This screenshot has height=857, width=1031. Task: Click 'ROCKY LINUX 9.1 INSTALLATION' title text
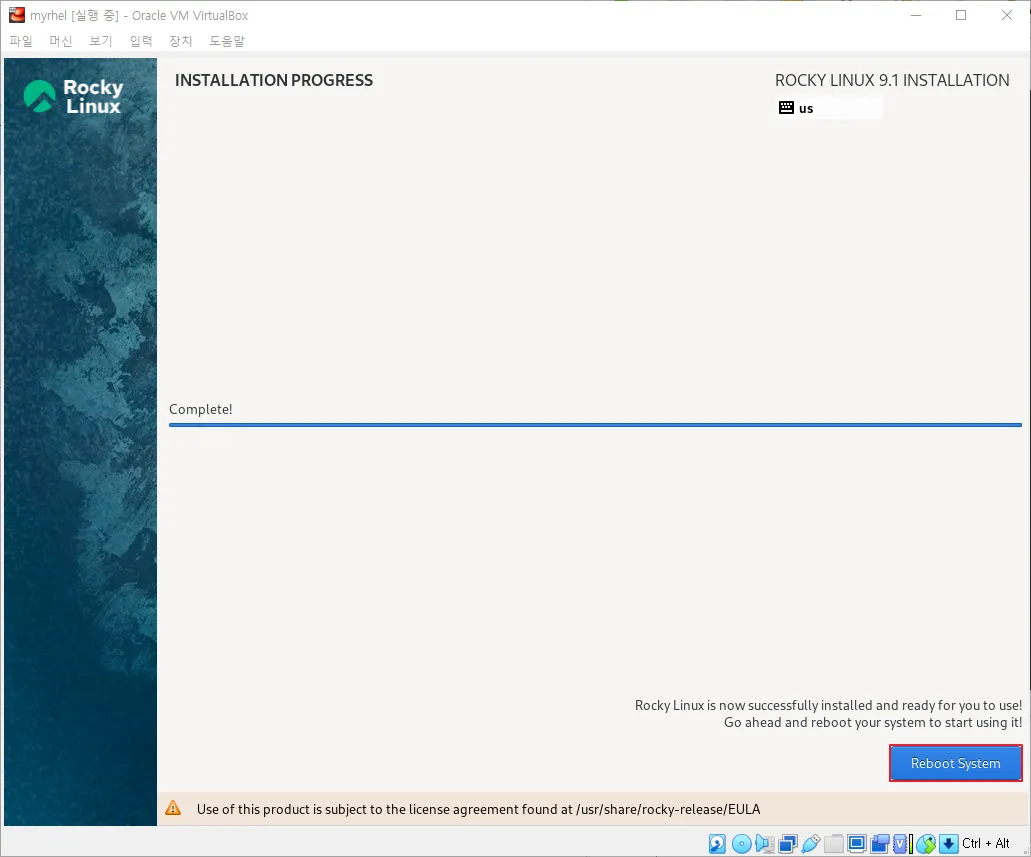[x=892, y=80]
